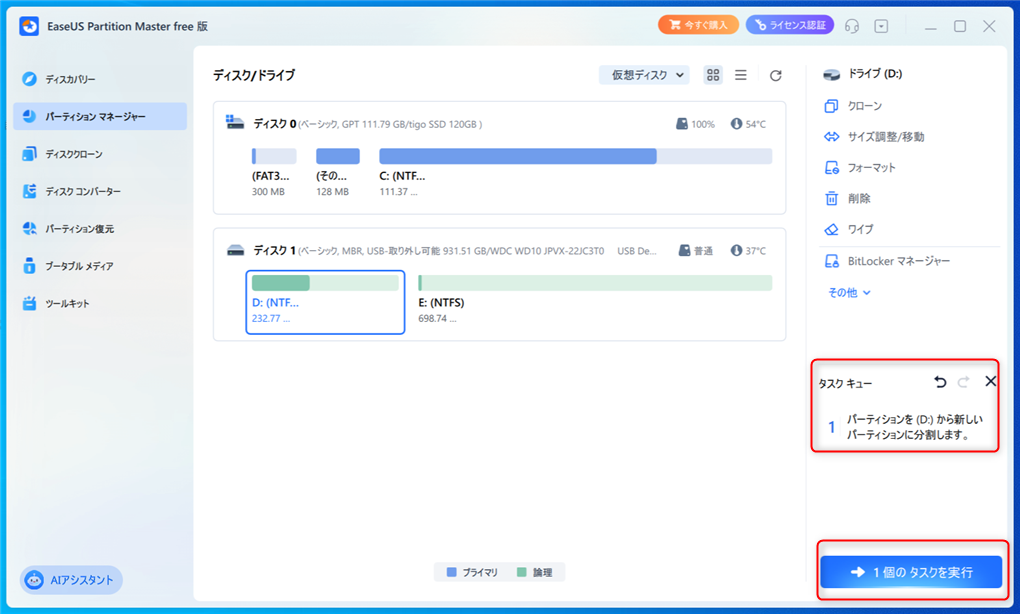Click the ディスク 1 temperature 37°C icon
This screenshot has width=1020, height=614.
(x=736, y=250)
